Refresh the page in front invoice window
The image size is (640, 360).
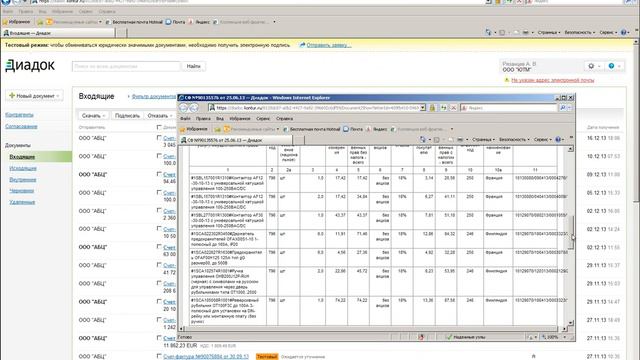(x=443, y=108)
